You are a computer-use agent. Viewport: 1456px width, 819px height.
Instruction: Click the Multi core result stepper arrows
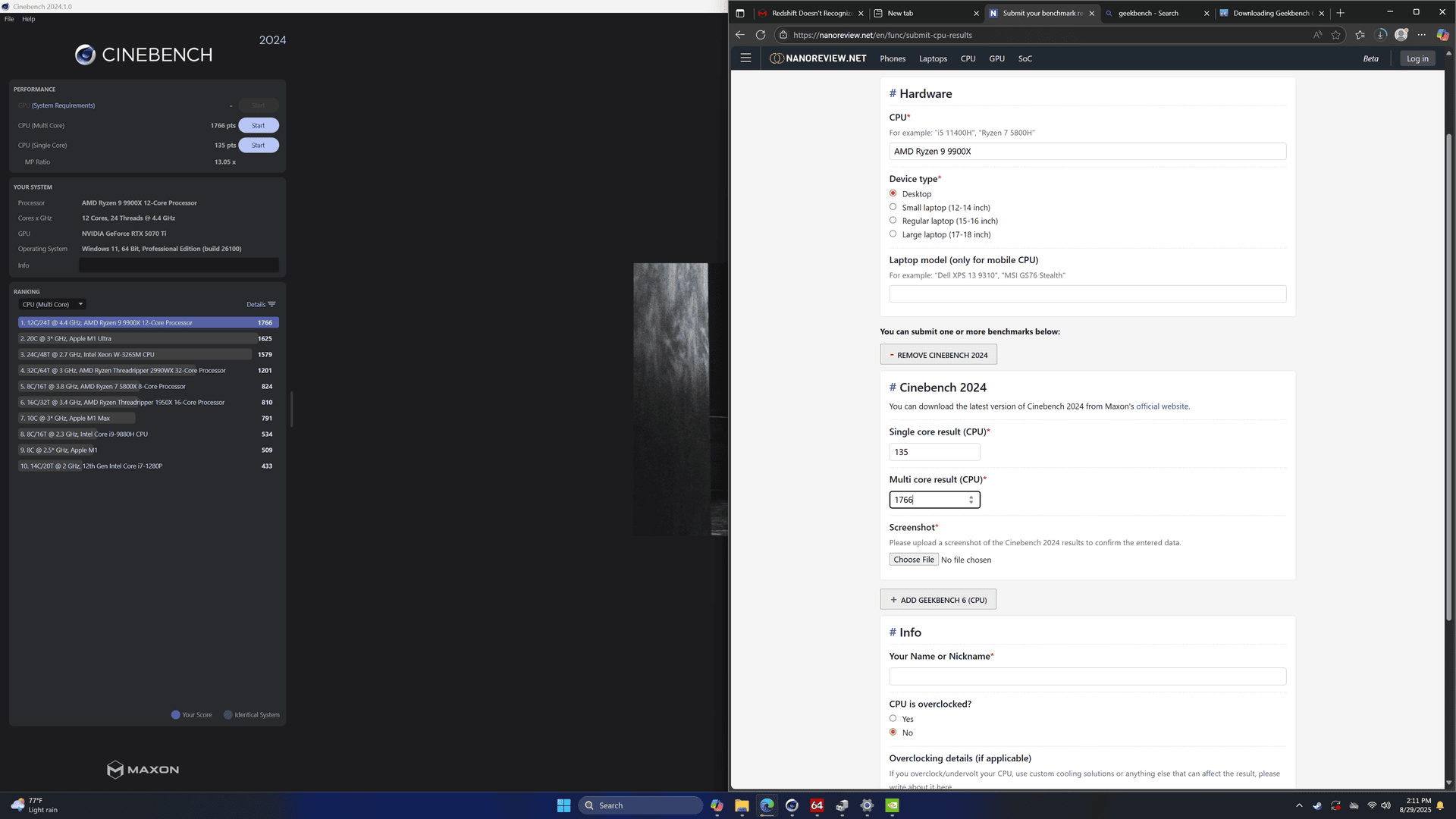pyautogui.click(x=971, y=500)
